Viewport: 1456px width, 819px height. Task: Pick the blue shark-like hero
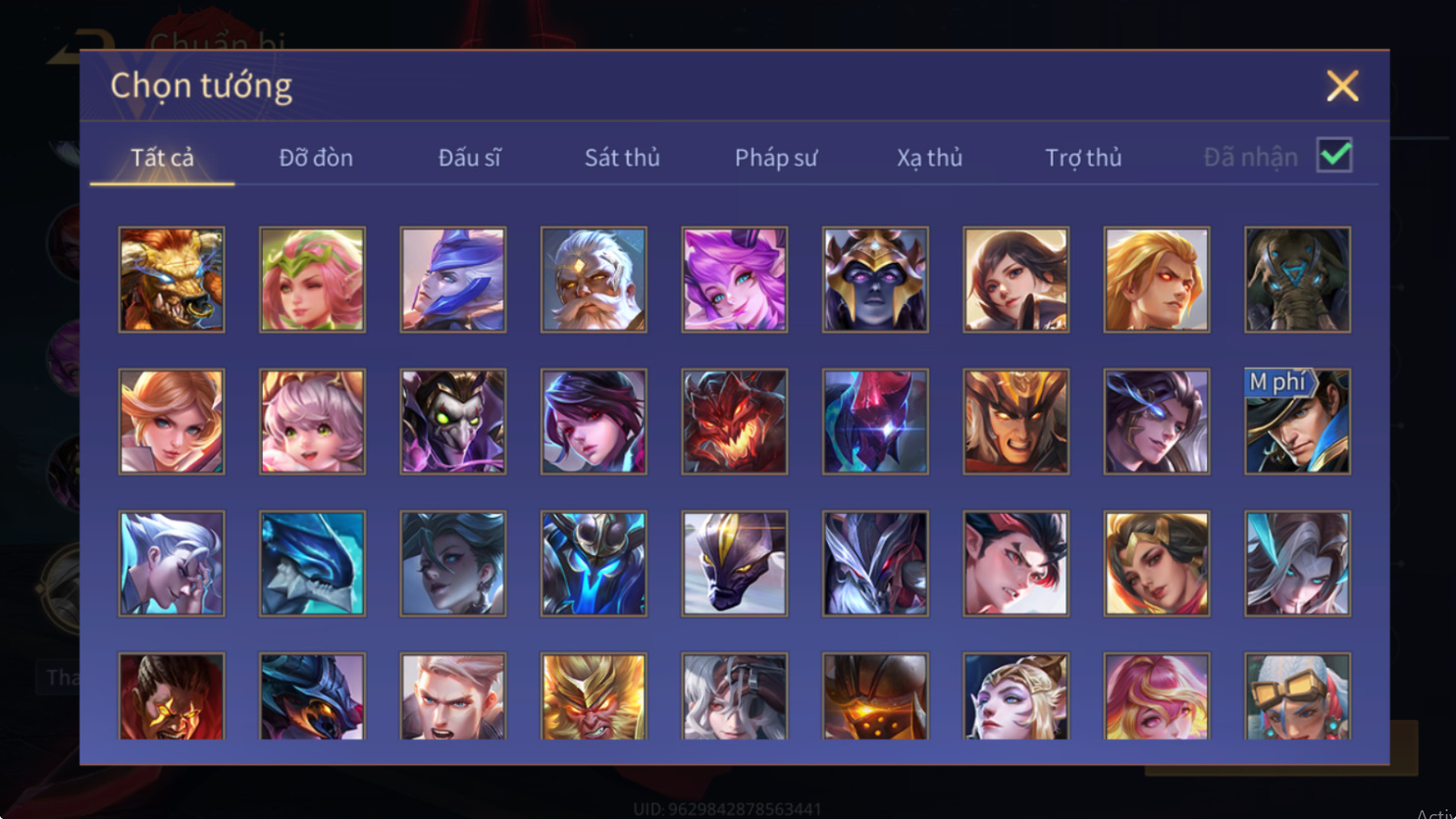(x=312, y=564)
